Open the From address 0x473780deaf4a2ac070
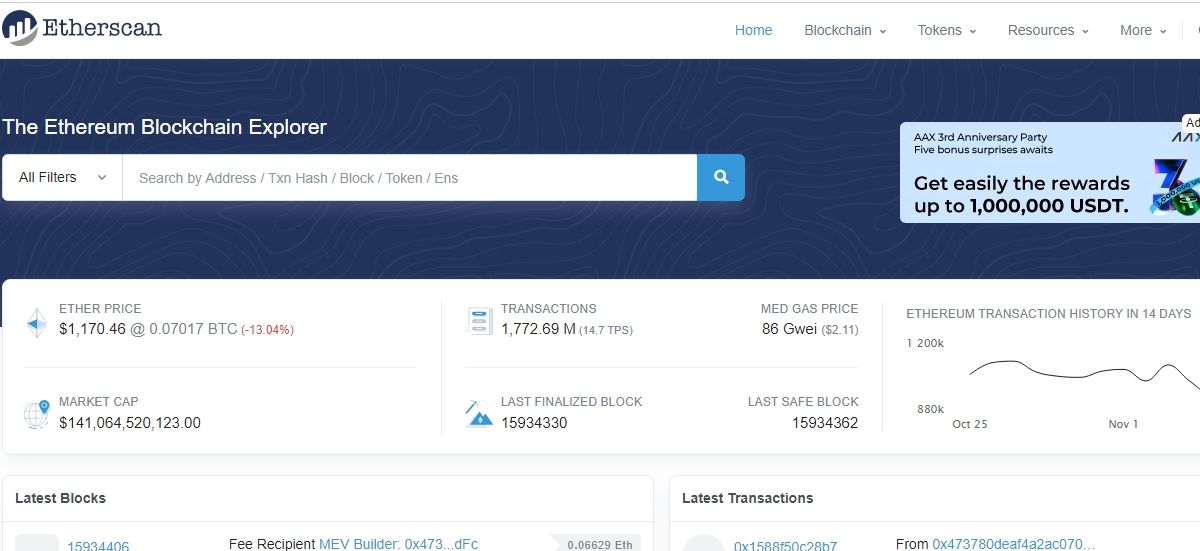The width and height of the screenshot is (1200, 551). tap(1013, 544)
